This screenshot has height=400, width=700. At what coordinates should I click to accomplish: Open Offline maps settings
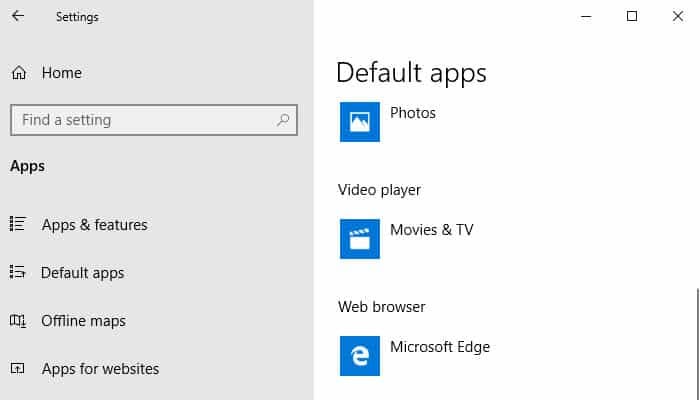tap(83, 321)
